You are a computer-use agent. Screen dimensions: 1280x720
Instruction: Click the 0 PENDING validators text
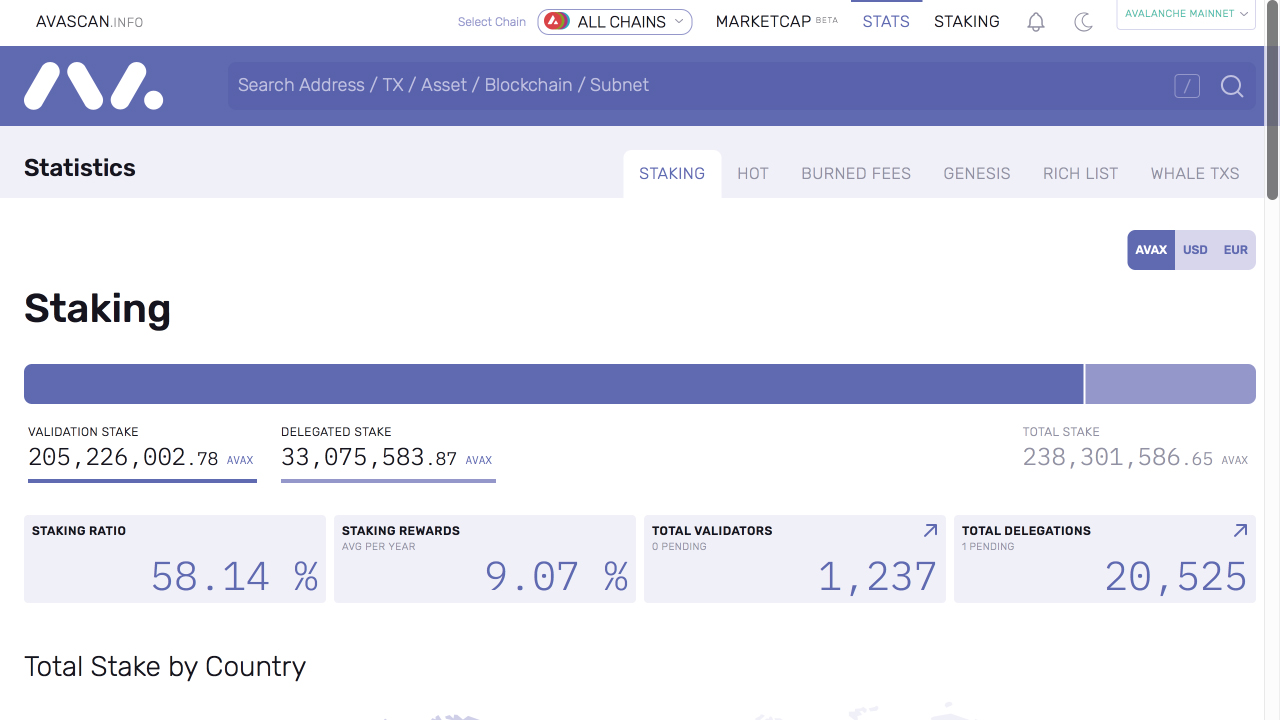click(x=679, y=547)
